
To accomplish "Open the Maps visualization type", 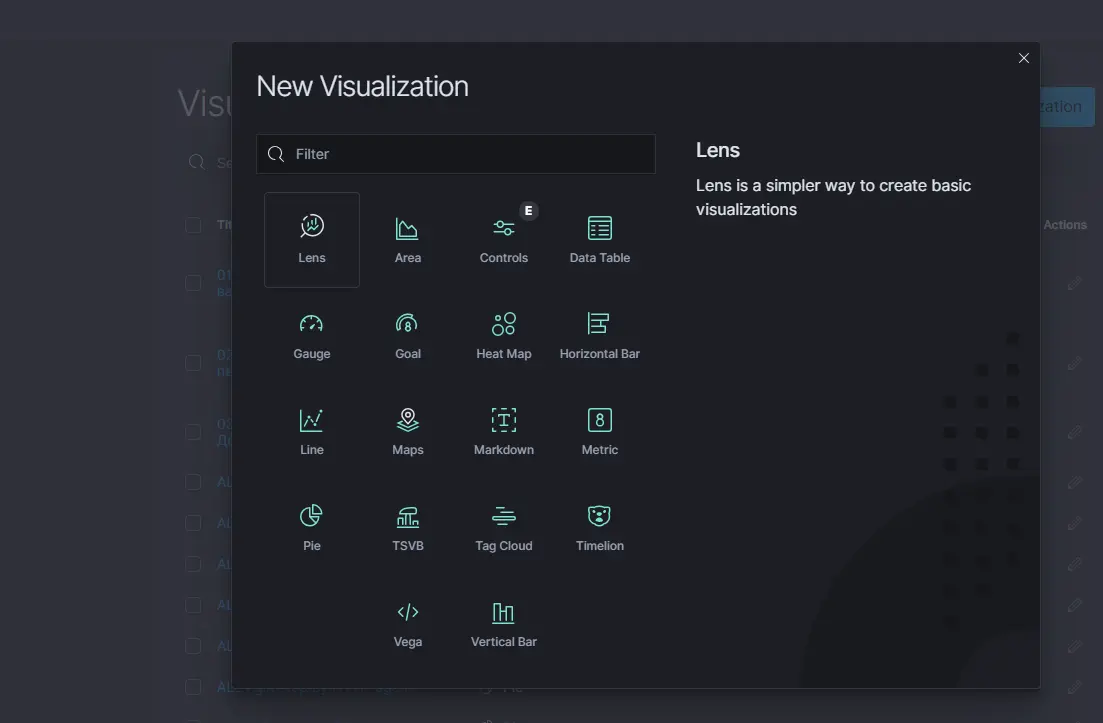I will [408, 431].
